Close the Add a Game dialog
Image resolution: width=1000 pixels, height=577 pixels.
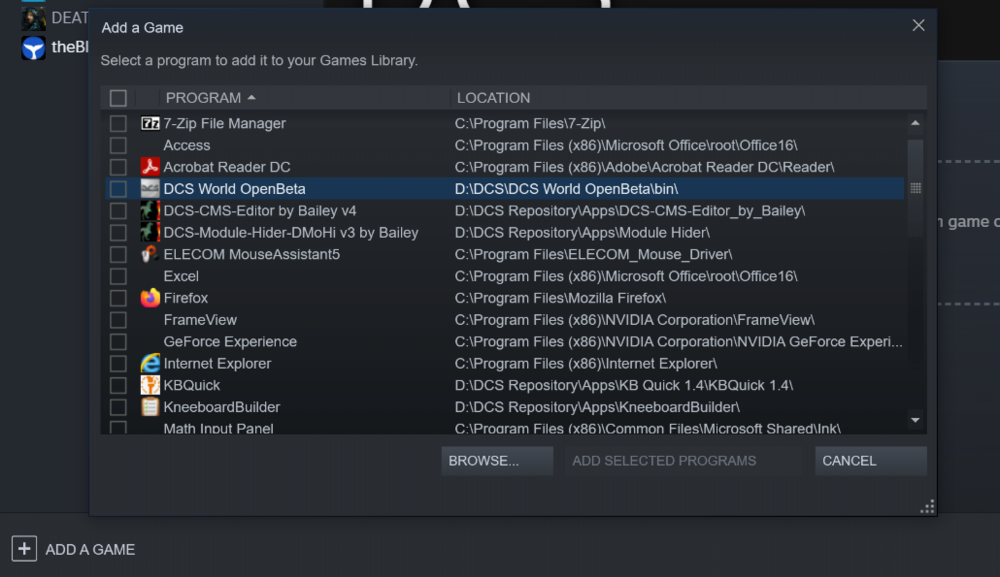(918, 26)
